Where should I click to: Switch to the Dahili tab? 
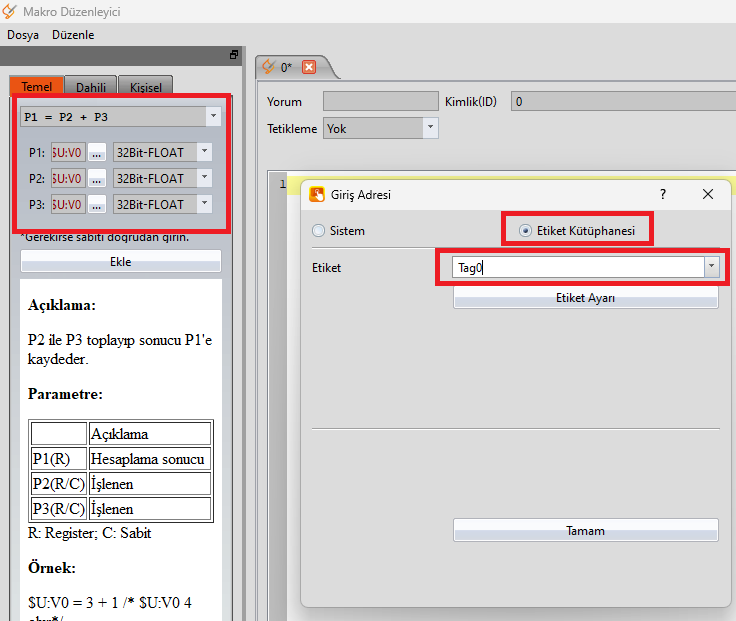[91, 87]
